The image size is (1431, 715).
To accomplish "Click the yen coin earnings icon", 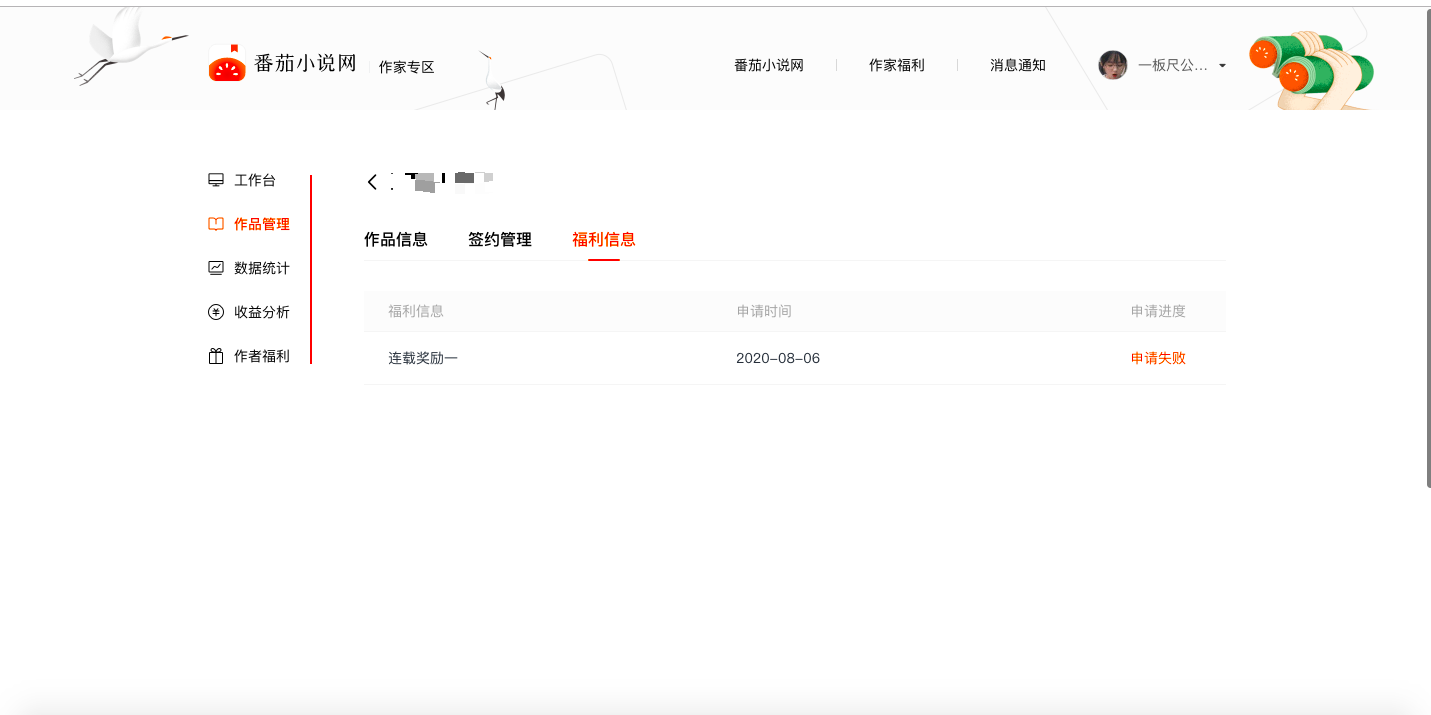I will 215,312.
